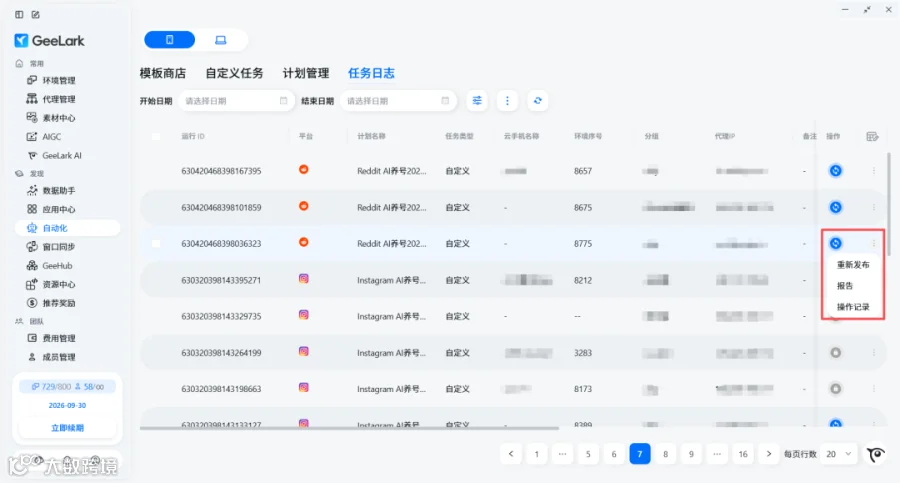Tick checkbox for row 630420468398036323
The width and height of the screenshot is (900, 483).
[x=156, y=244]
